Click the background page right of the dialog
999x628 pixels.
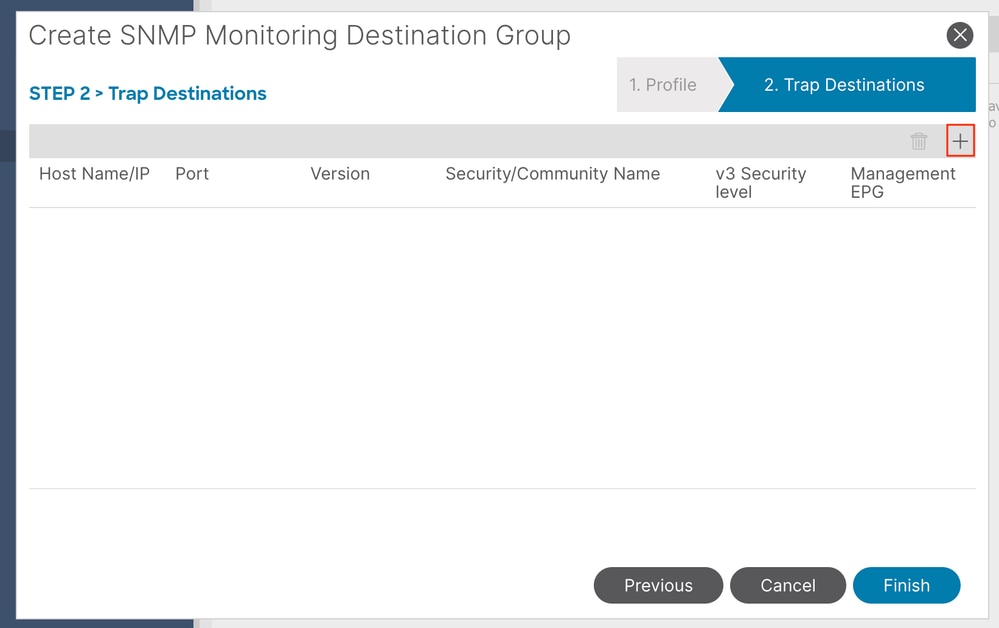point(994,318)
